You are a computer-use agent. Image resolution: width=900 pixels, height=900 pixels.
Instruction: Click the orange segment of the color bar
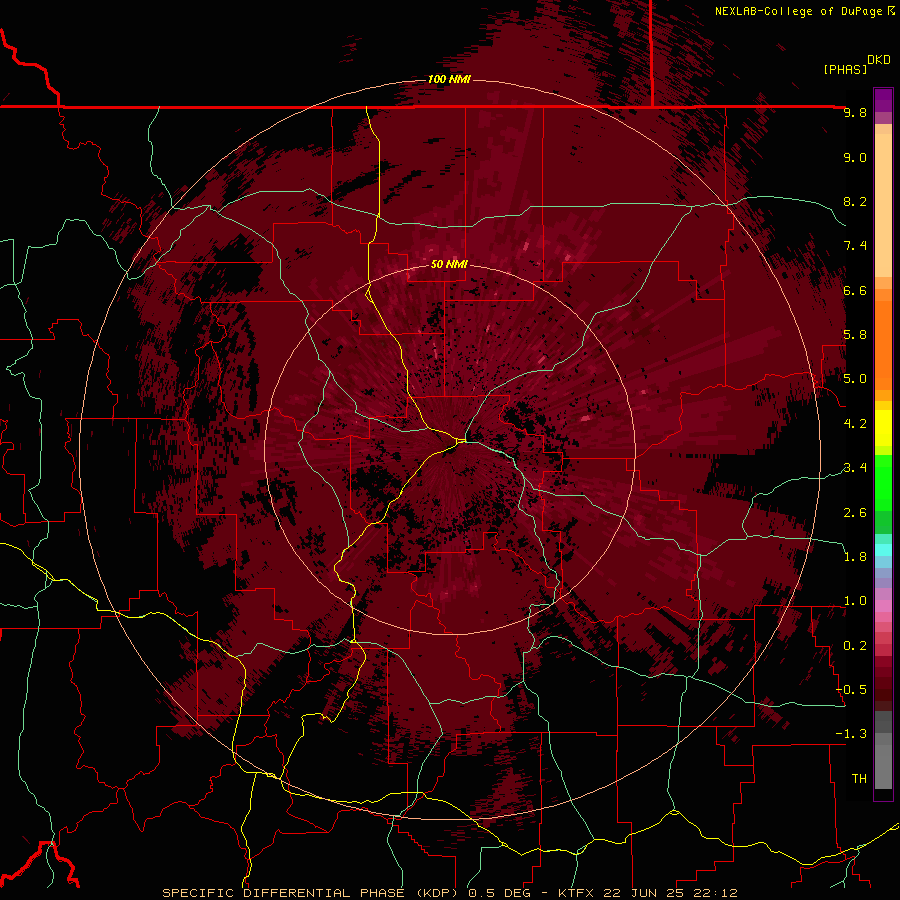click(x=883, y=344)
